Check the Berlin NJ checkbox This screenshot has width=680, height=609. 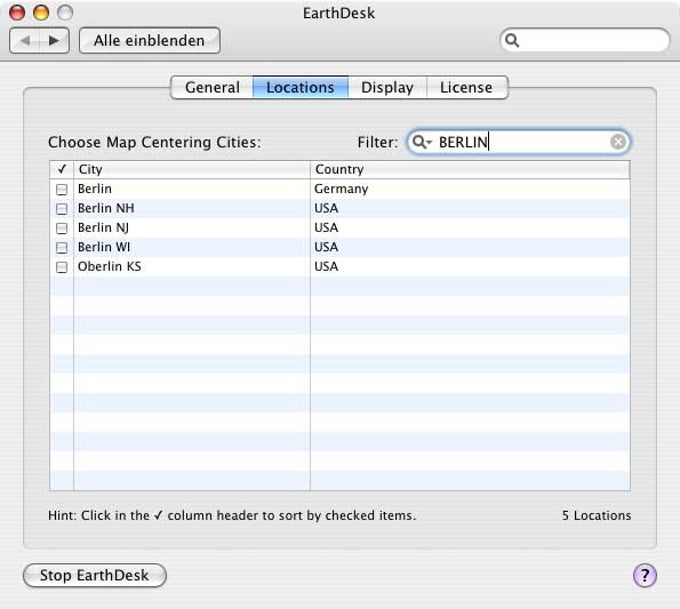coord(62,228)
